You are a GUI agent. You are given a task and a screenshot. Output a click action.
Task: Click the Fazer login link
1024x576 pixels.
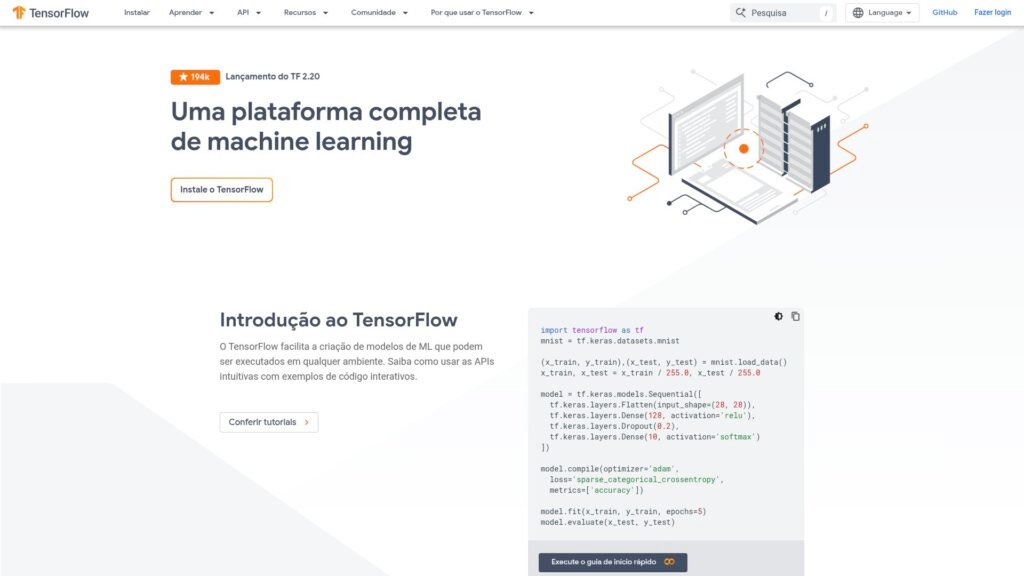(x=992, y=13)
